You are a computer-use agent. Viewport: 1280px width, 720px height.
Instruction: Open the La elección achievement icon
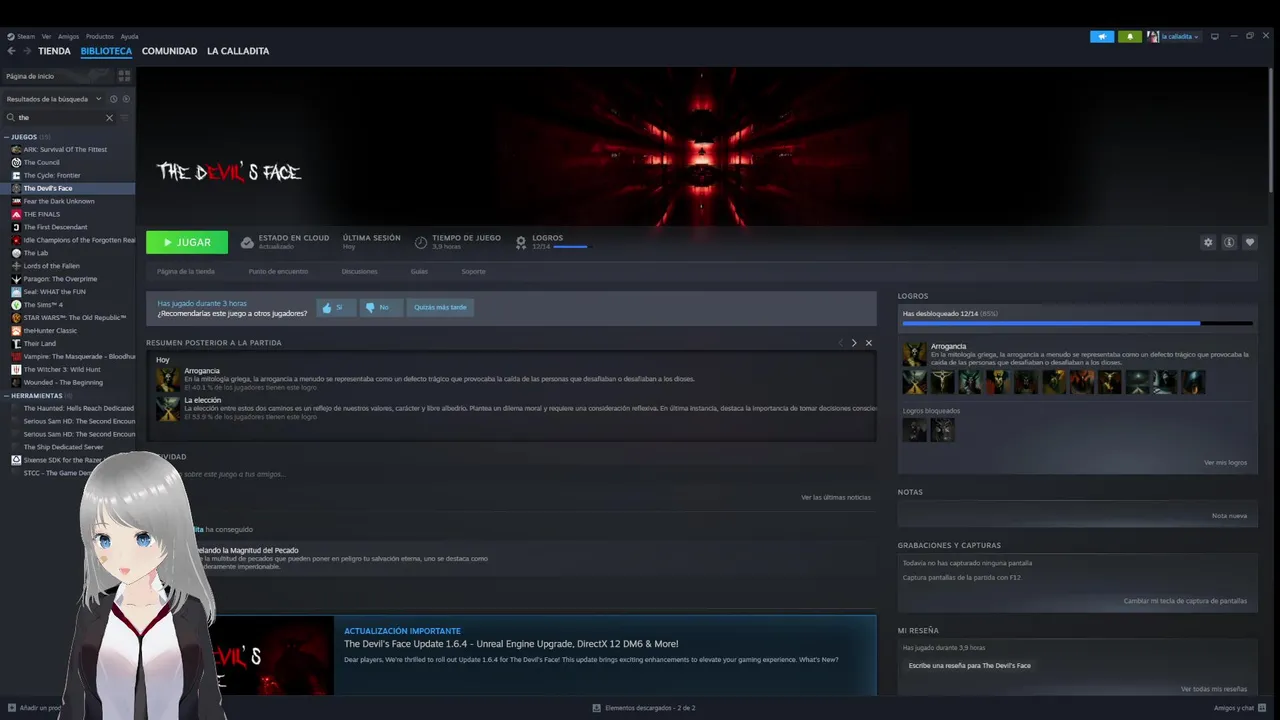tap(168, 408)
